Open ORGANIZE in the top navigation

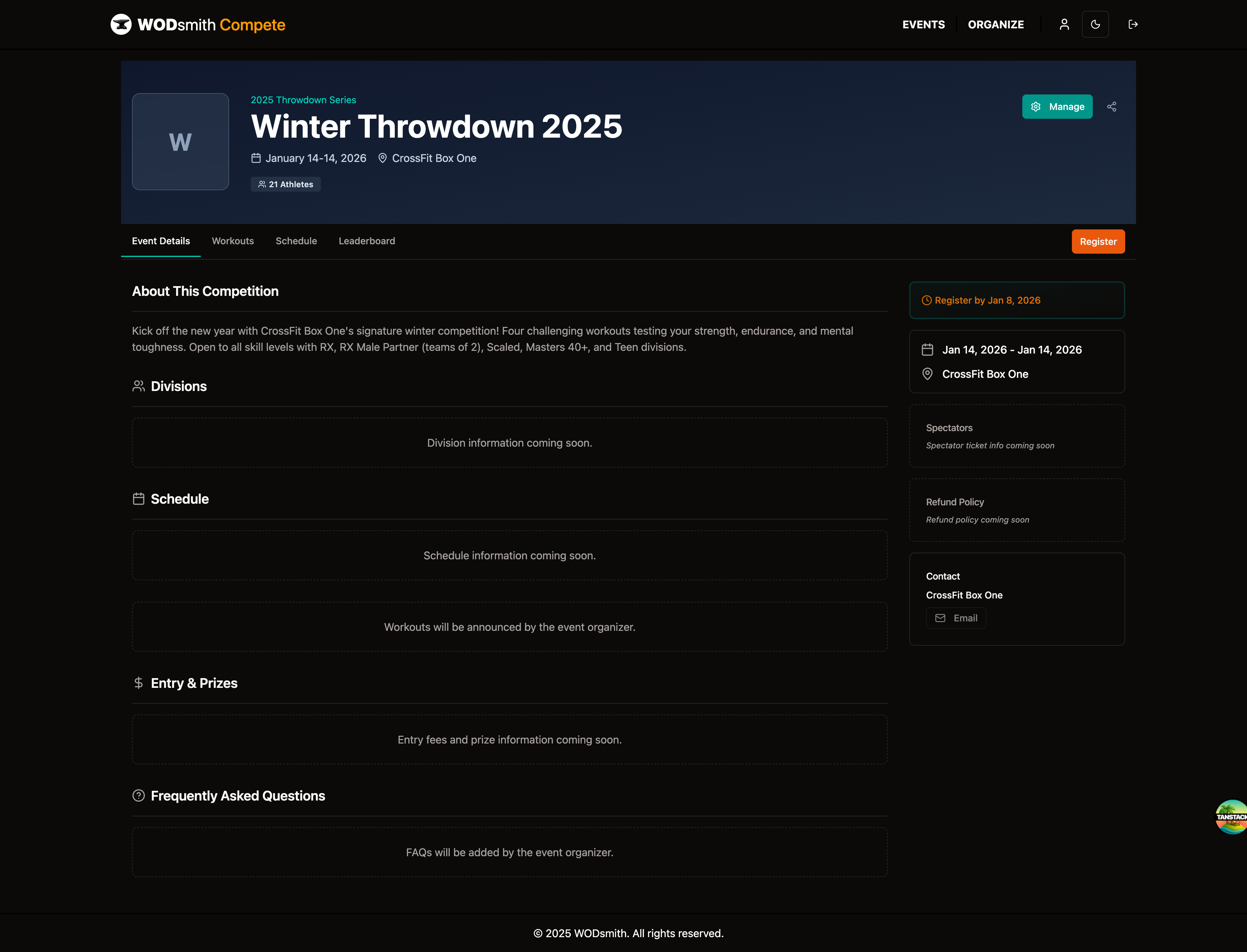995,24
